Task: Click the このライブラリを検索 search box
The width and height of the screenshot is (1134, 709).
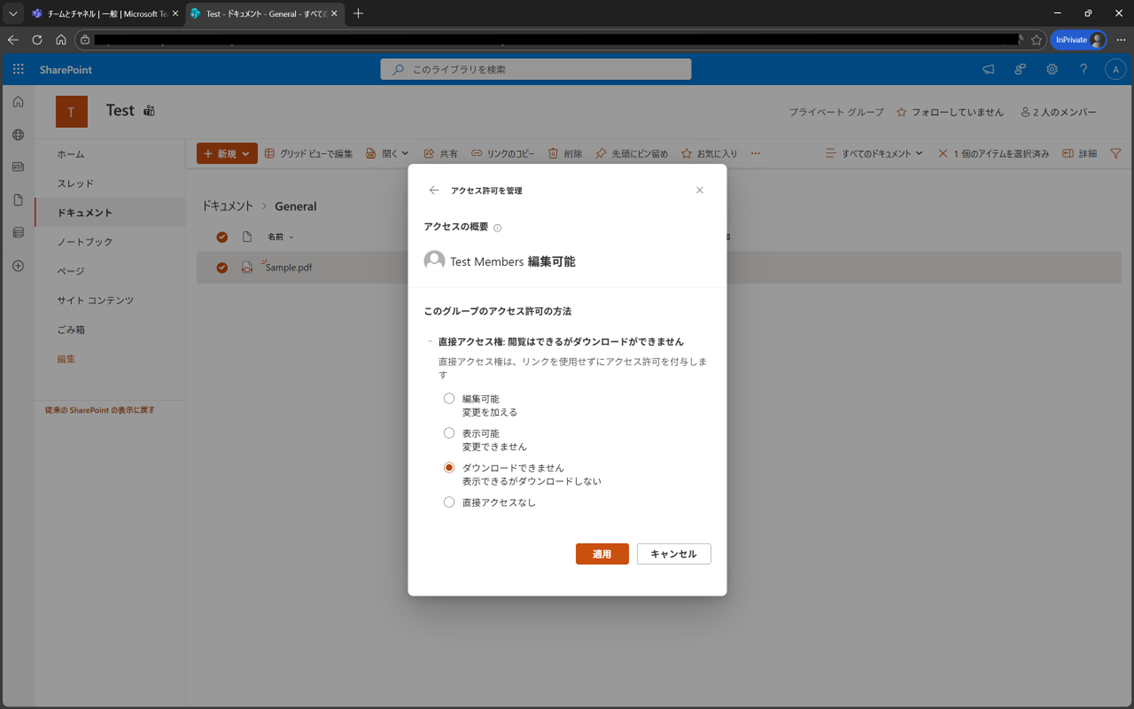Action: pyautogui.click(x=536, y=69)
